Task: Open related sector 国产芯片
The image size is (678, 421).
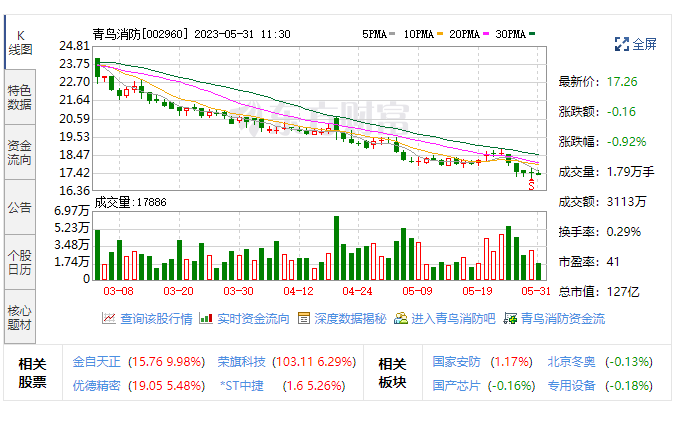Action: [457, 385]
